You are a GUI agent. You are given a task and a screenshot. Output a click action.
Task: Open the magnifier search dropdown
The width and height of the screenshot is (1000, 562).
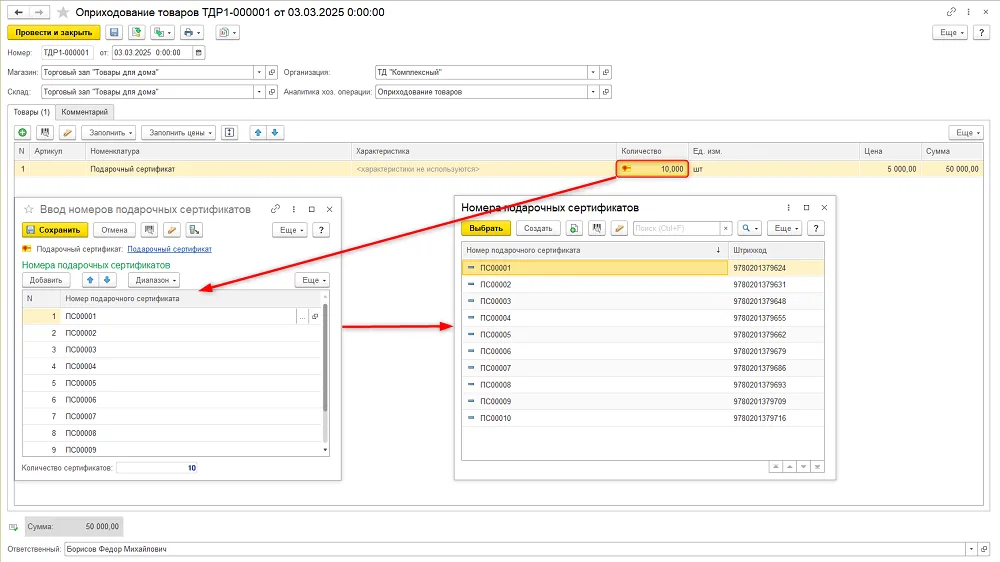tap(750, 228)
